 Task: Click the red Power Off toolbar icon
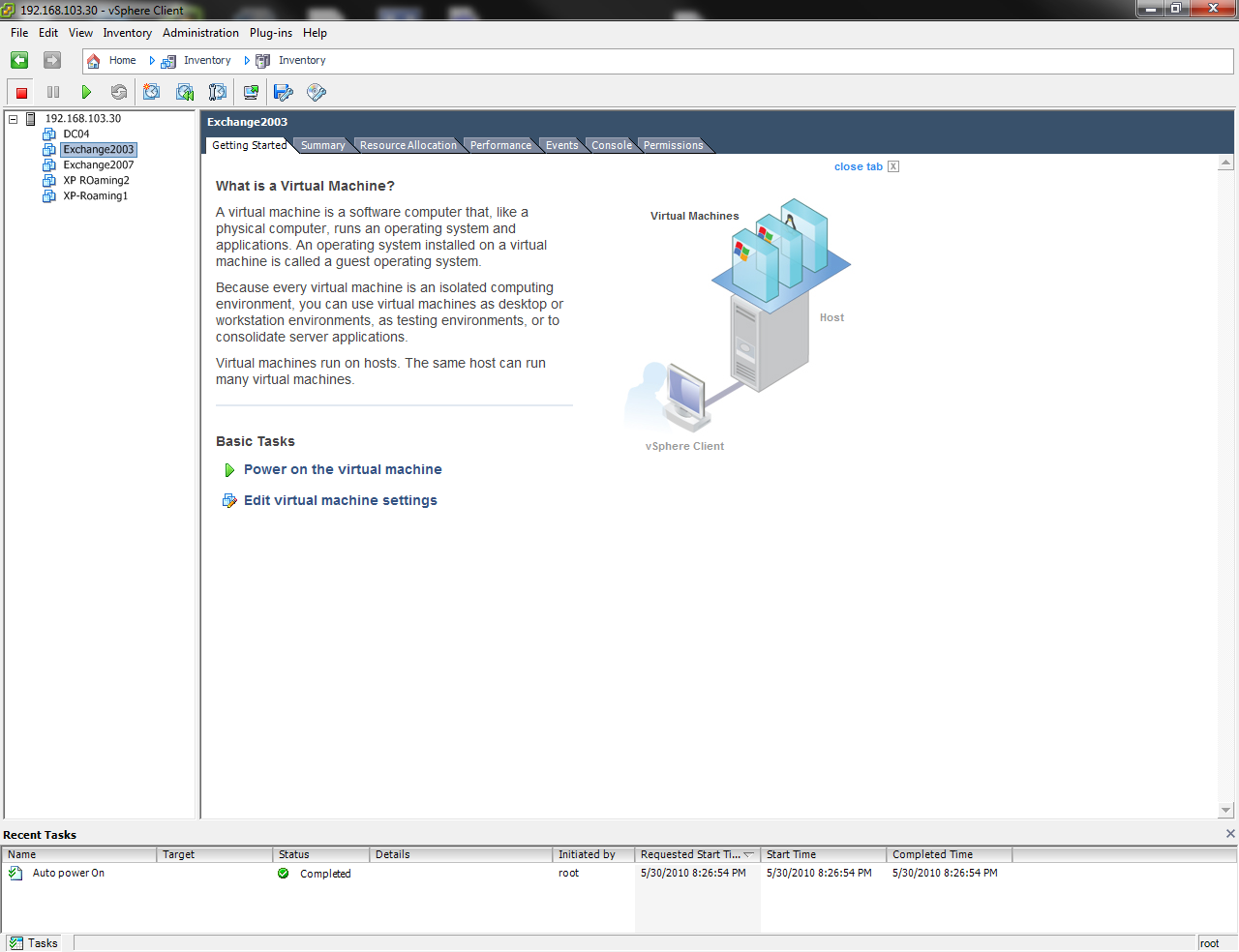[21, 93]
